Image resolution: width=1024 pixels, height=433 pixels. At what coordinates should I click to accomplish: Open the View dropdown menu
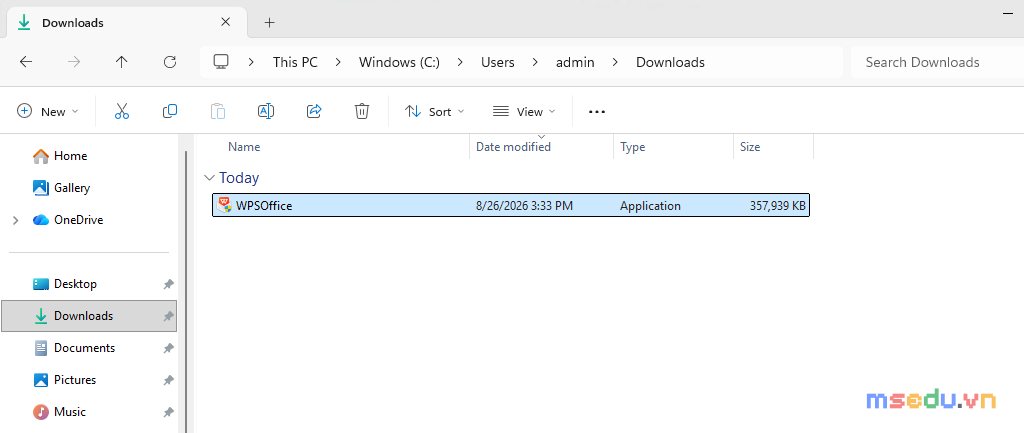[x=524, y=111]
